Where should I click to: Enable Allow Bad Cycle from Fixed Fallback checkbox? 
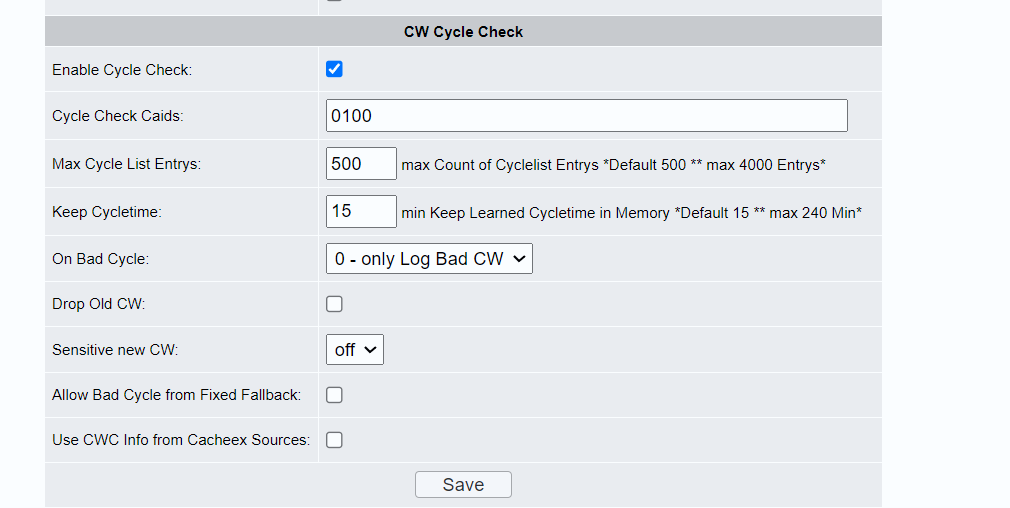click(334, 395)
